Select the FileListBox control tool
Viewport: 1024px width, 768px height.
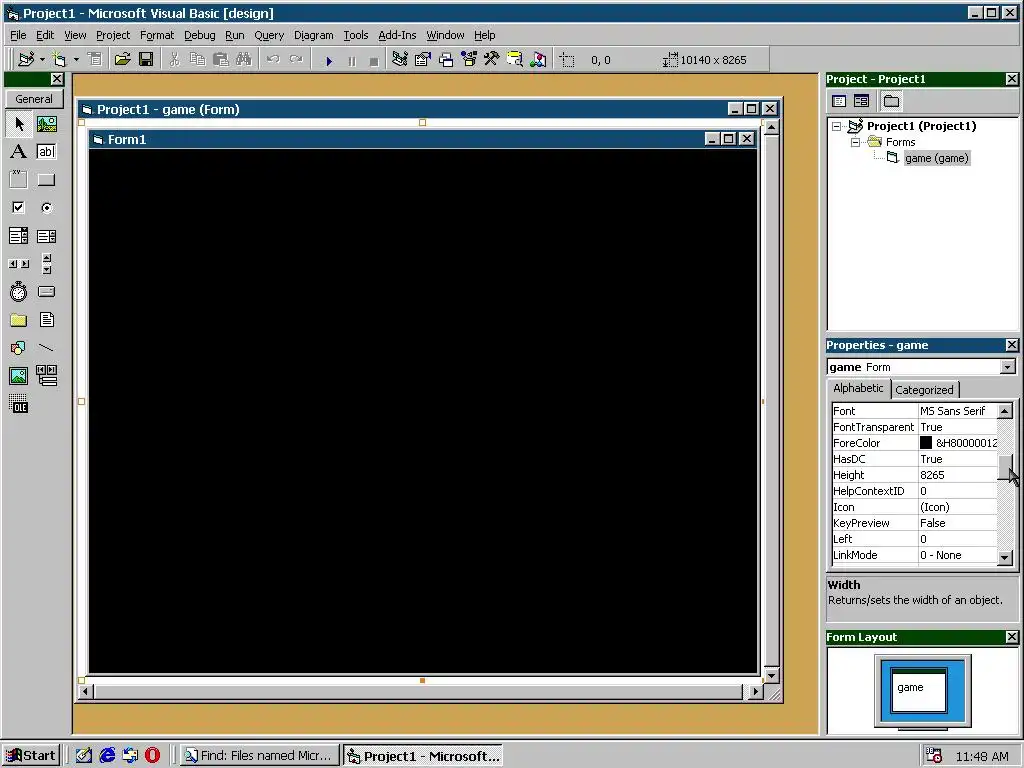(x=46, y=319)
